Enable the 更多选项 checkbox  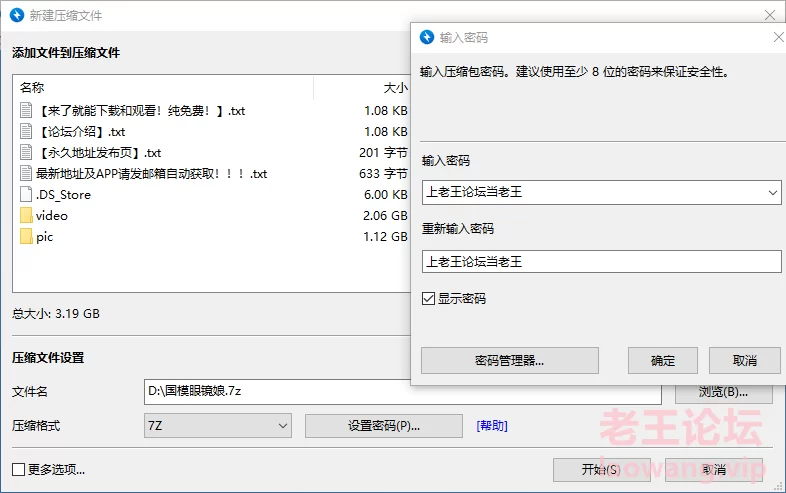click(19, 469)
